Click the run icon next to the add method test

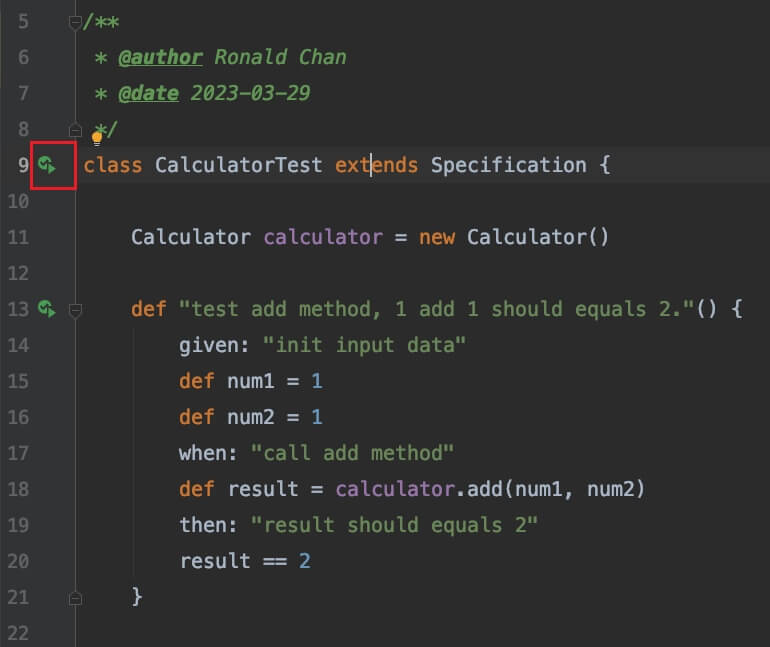[46, 309]
